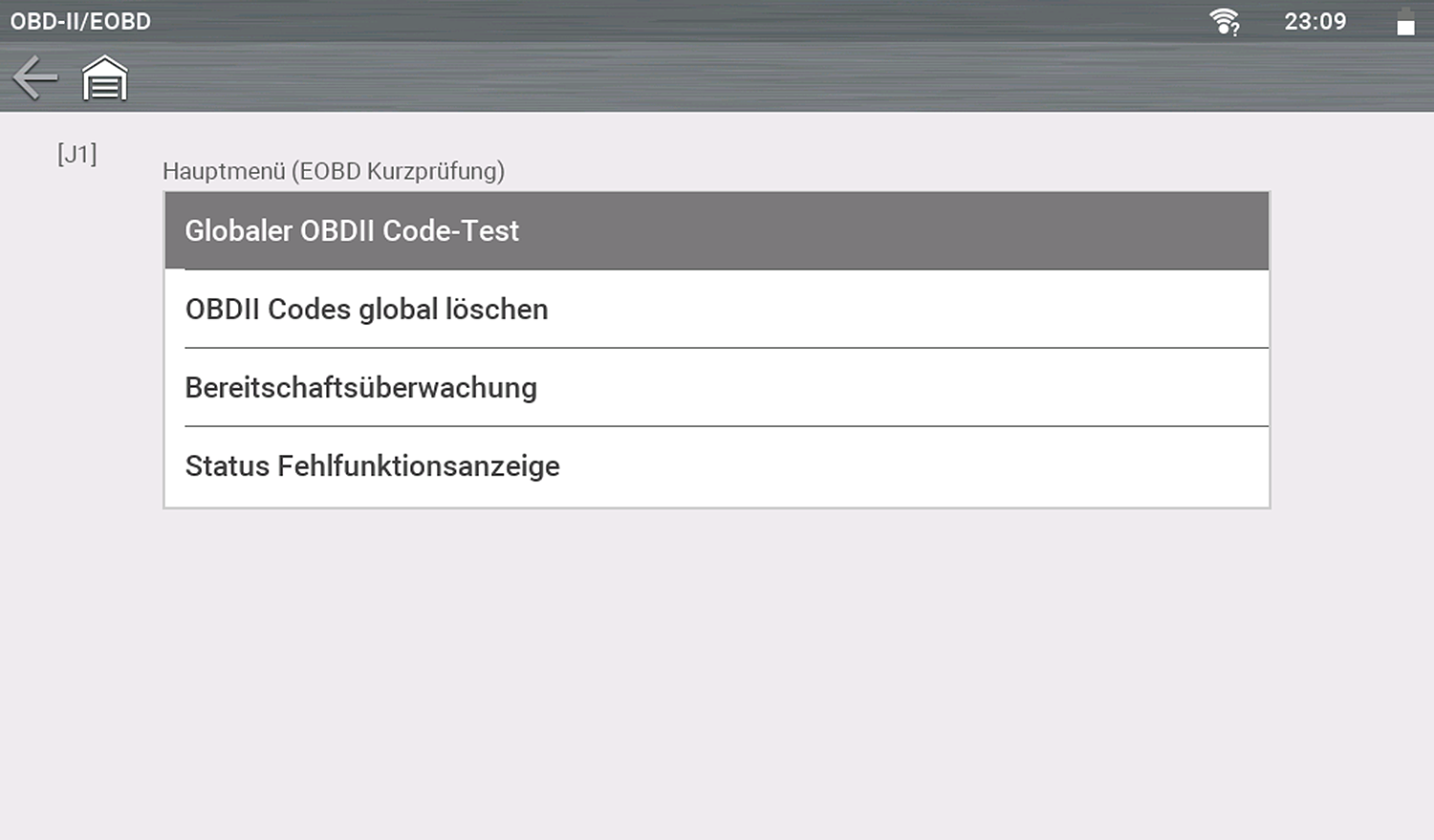Select Globaler OBDII Code-Test

(716, 230)
